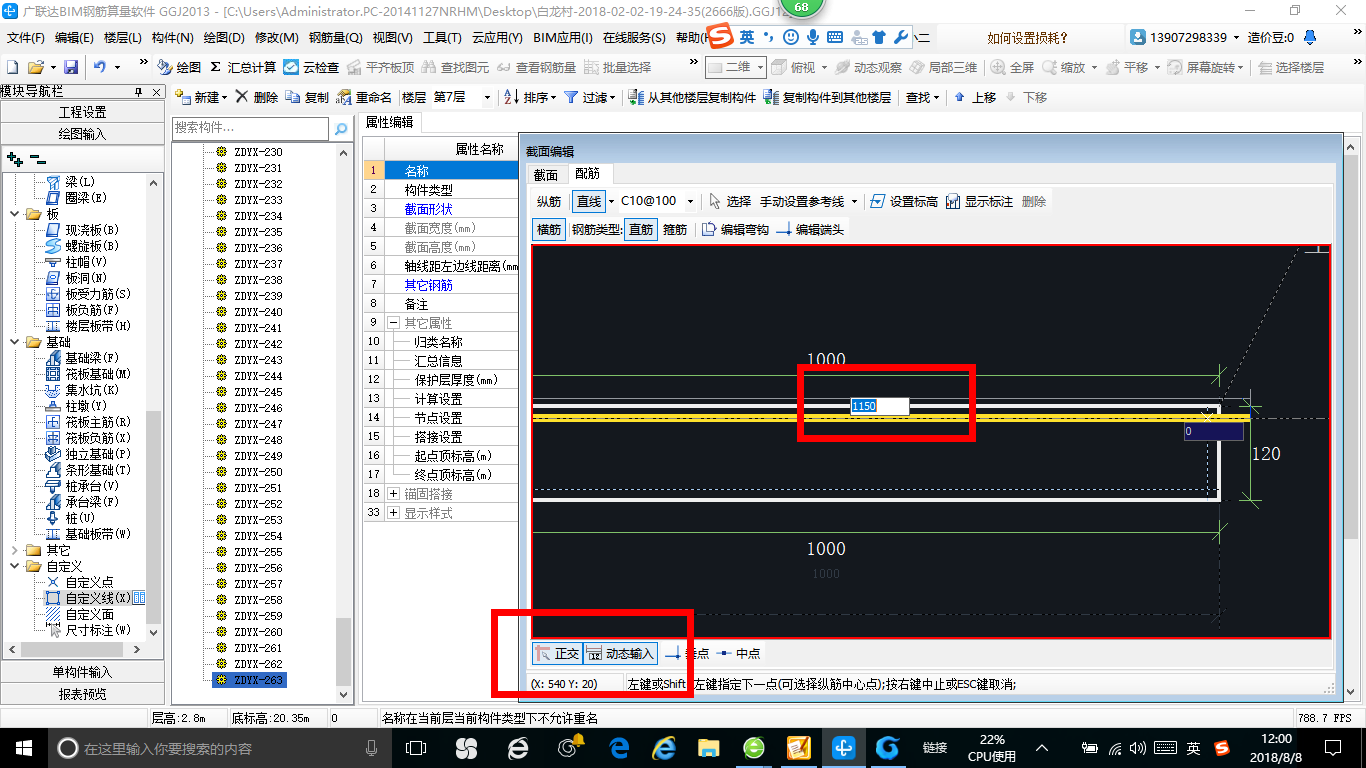This screenshot has height=768, width=1366.
Task: Click 选择 pointer tool in section editor
Action: [x=729, y=201]
